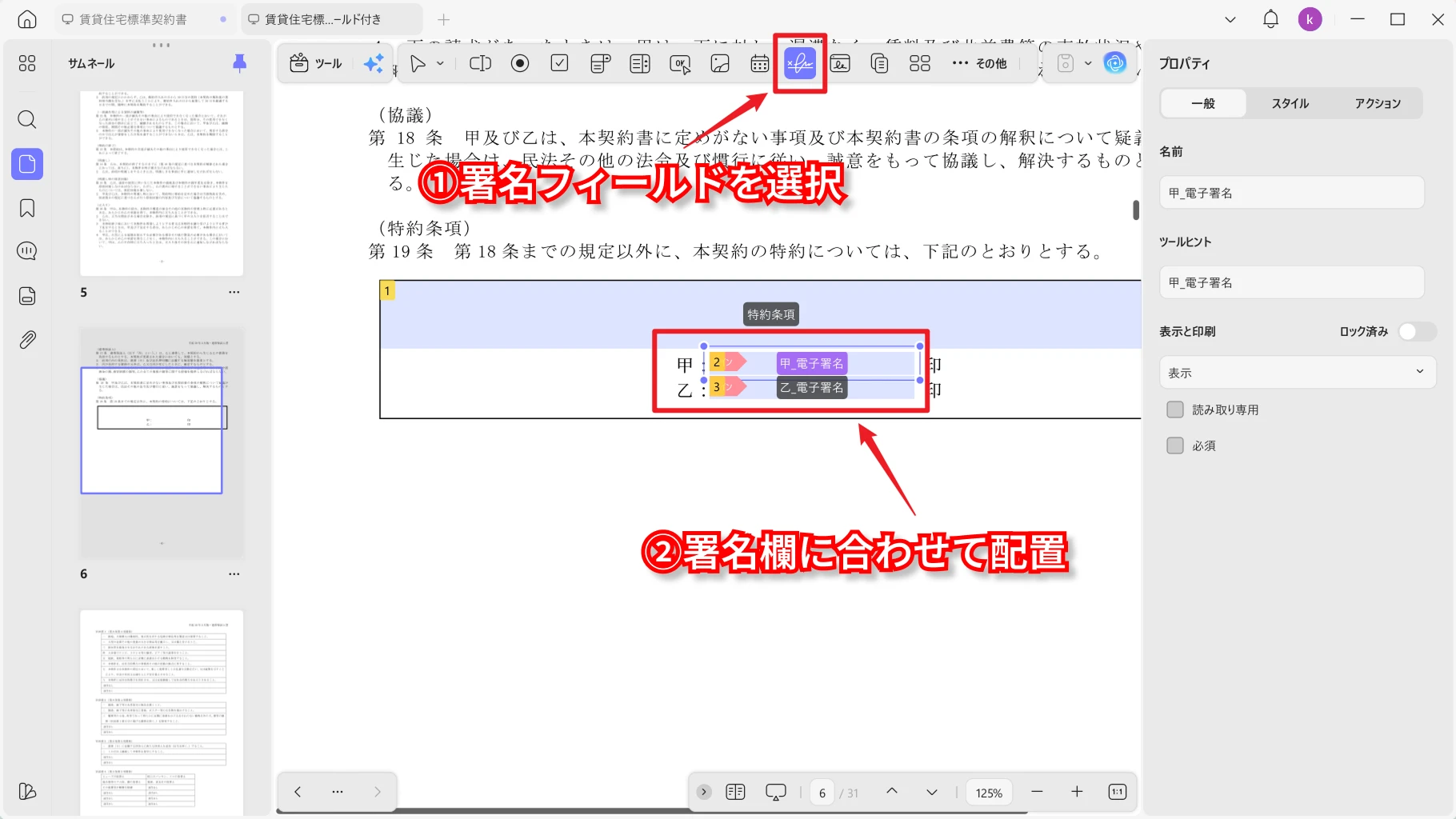
Task: Expand the save options dropdown arrow
Action: pyautogui.click(x=1088, y=63)
